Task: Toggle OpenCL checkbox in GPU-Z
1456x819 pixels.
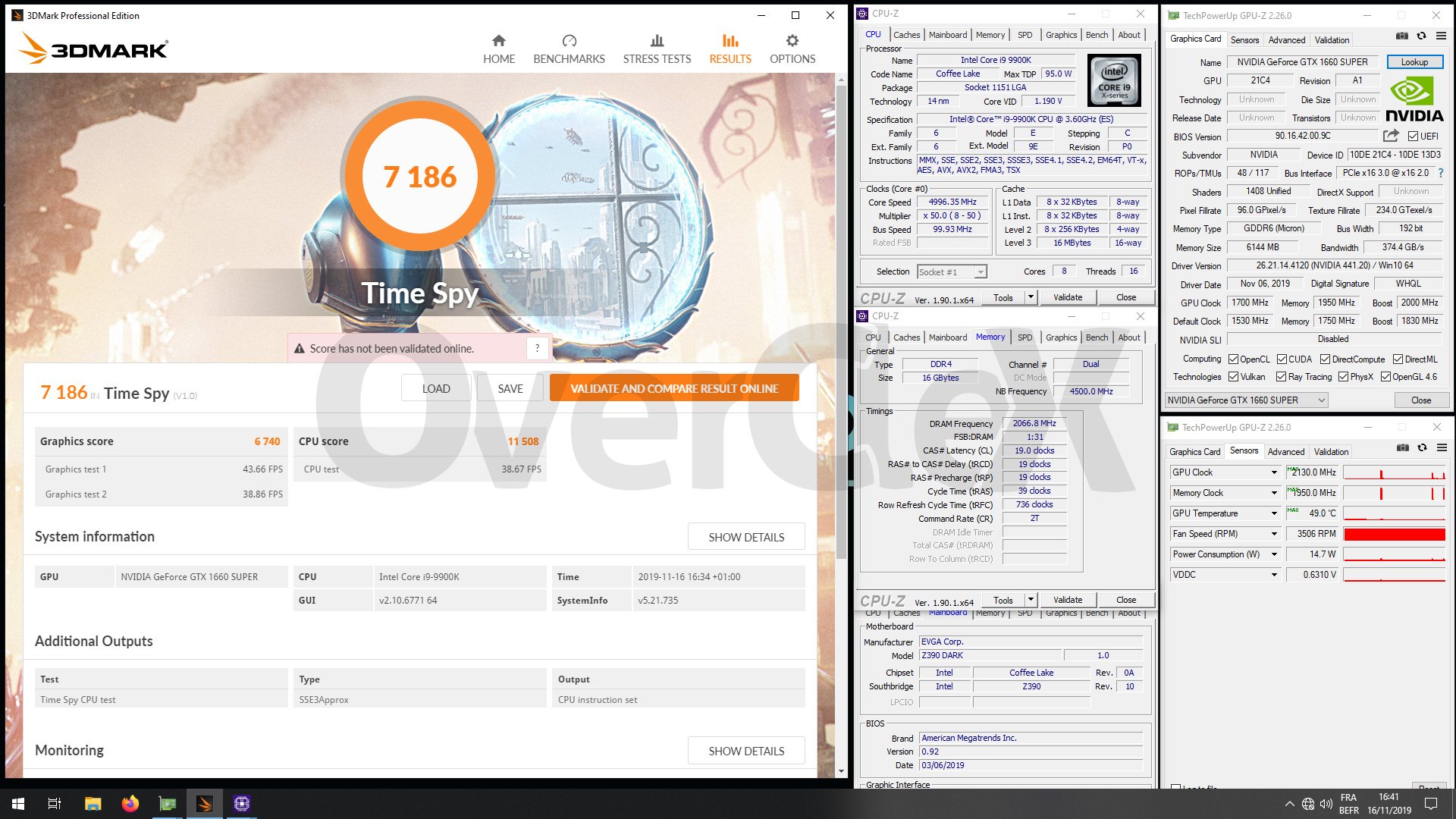Action: [x=1234, y=359]
